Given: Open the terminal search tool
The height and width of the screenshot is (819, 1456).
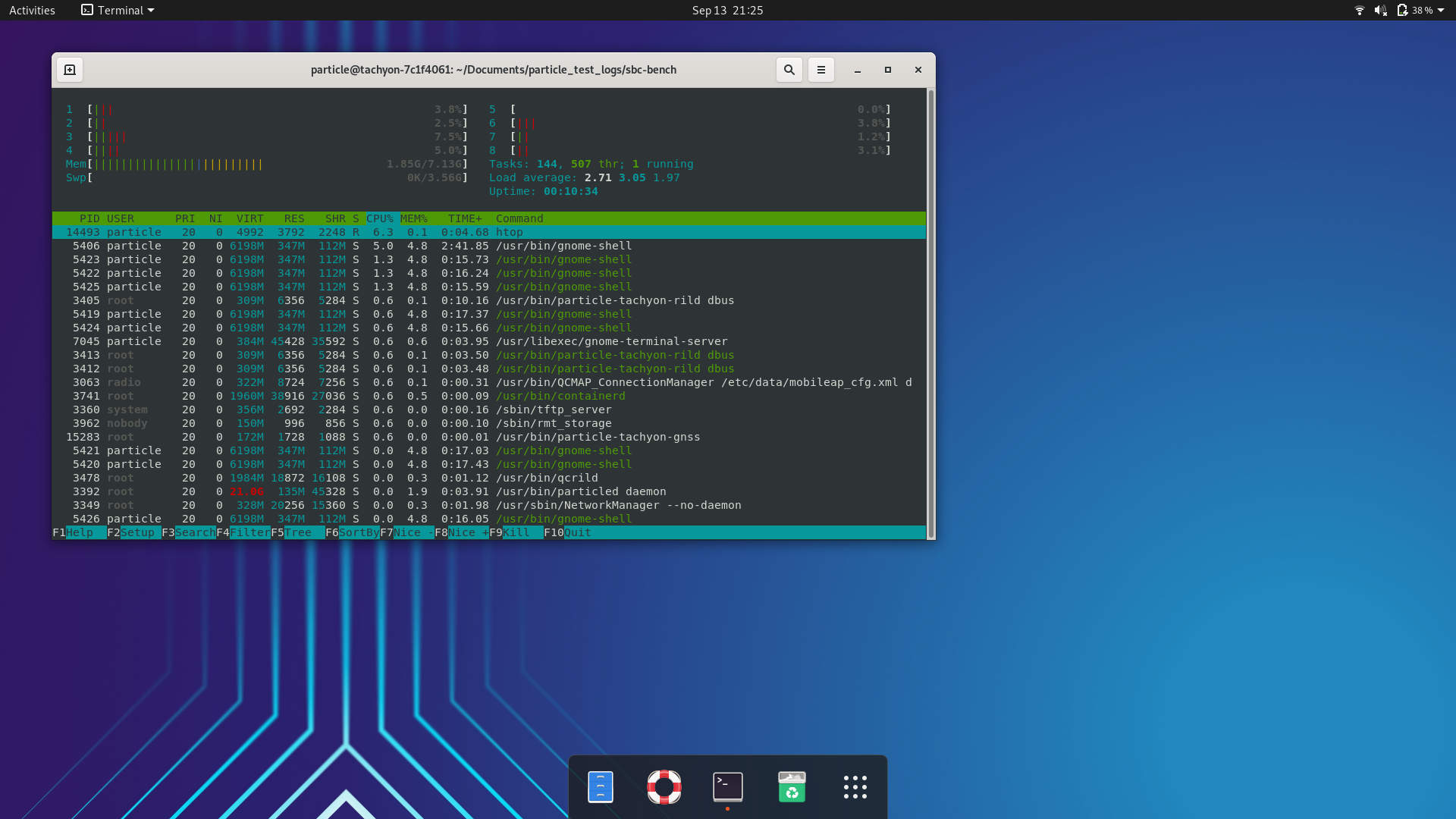Looking at the screenshot, I should pyautogui.click(x=789, y=70).
